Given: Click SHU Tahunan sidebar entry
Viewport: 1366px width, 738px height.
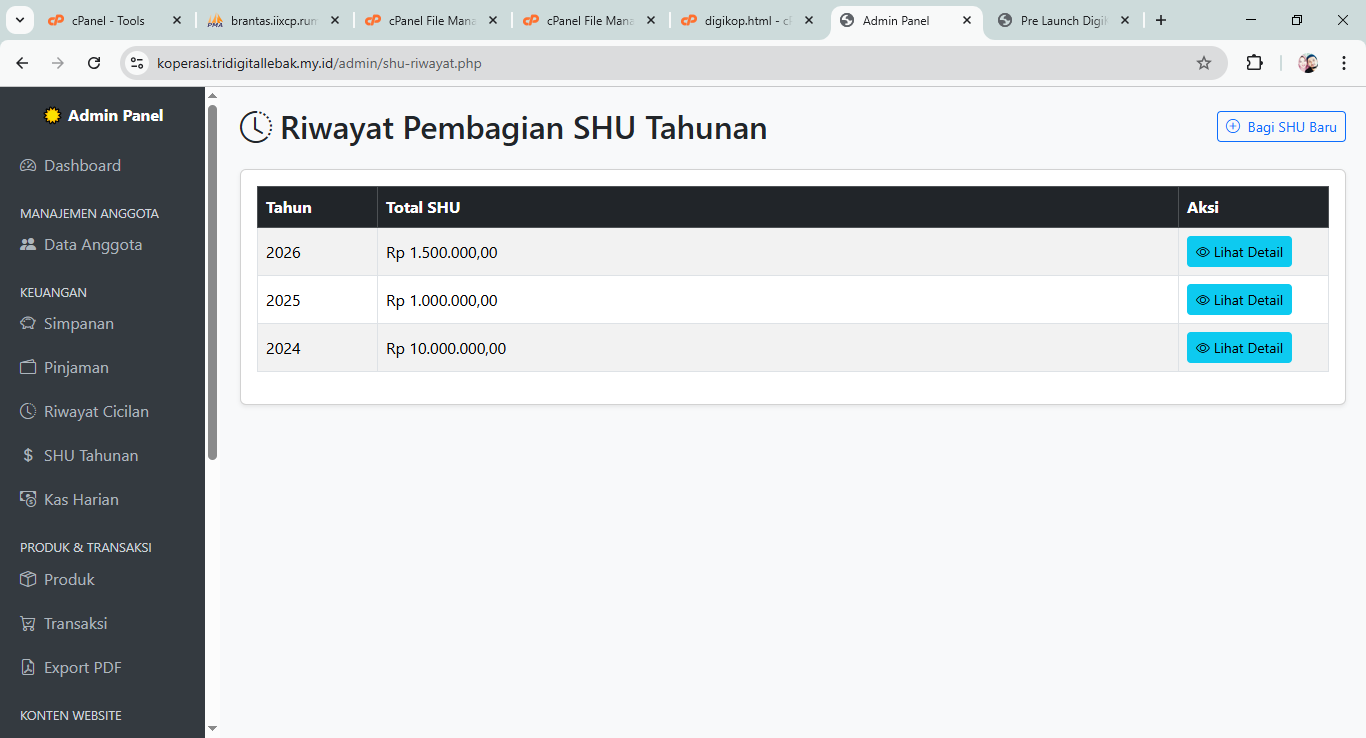Looking at the screenshot, I should [90, 456].
